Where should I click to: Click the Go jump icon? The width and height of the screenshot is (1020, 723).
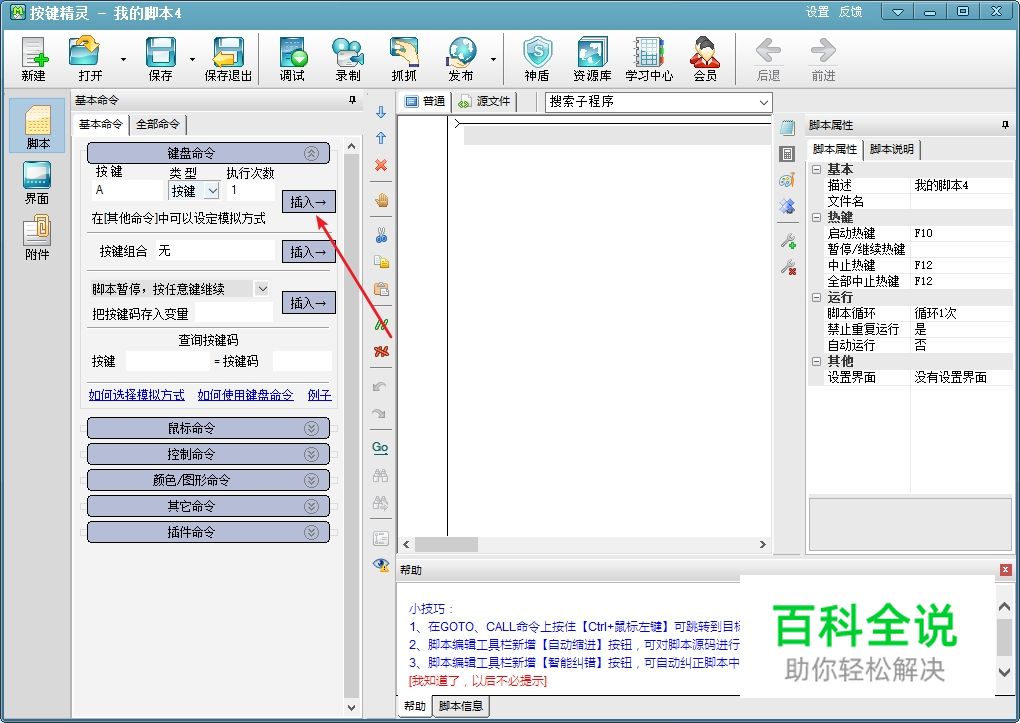coord(381,448)
